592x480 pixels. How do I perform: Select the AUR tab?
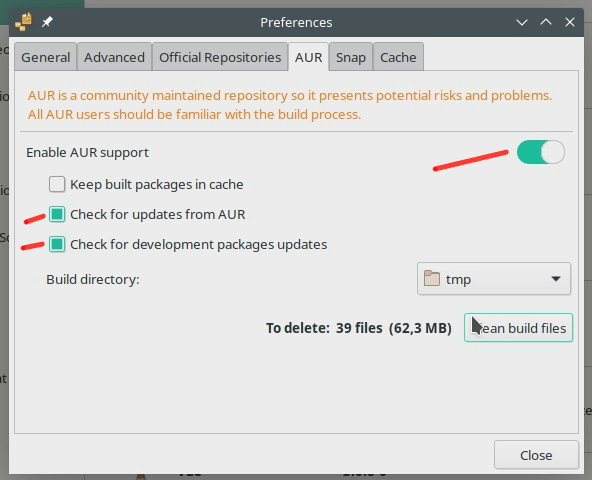308,57
